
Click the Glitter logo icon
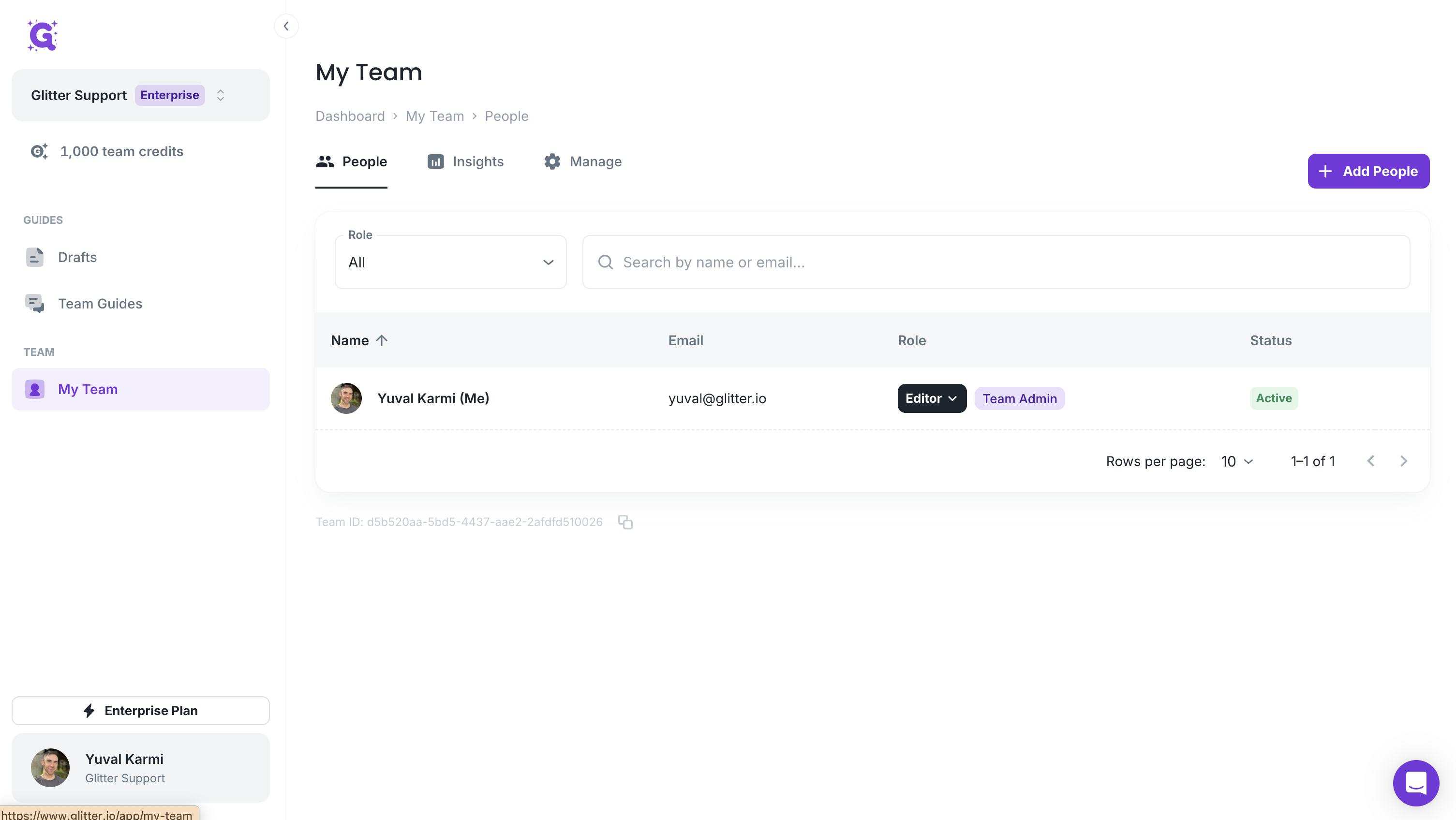point(43,36)
